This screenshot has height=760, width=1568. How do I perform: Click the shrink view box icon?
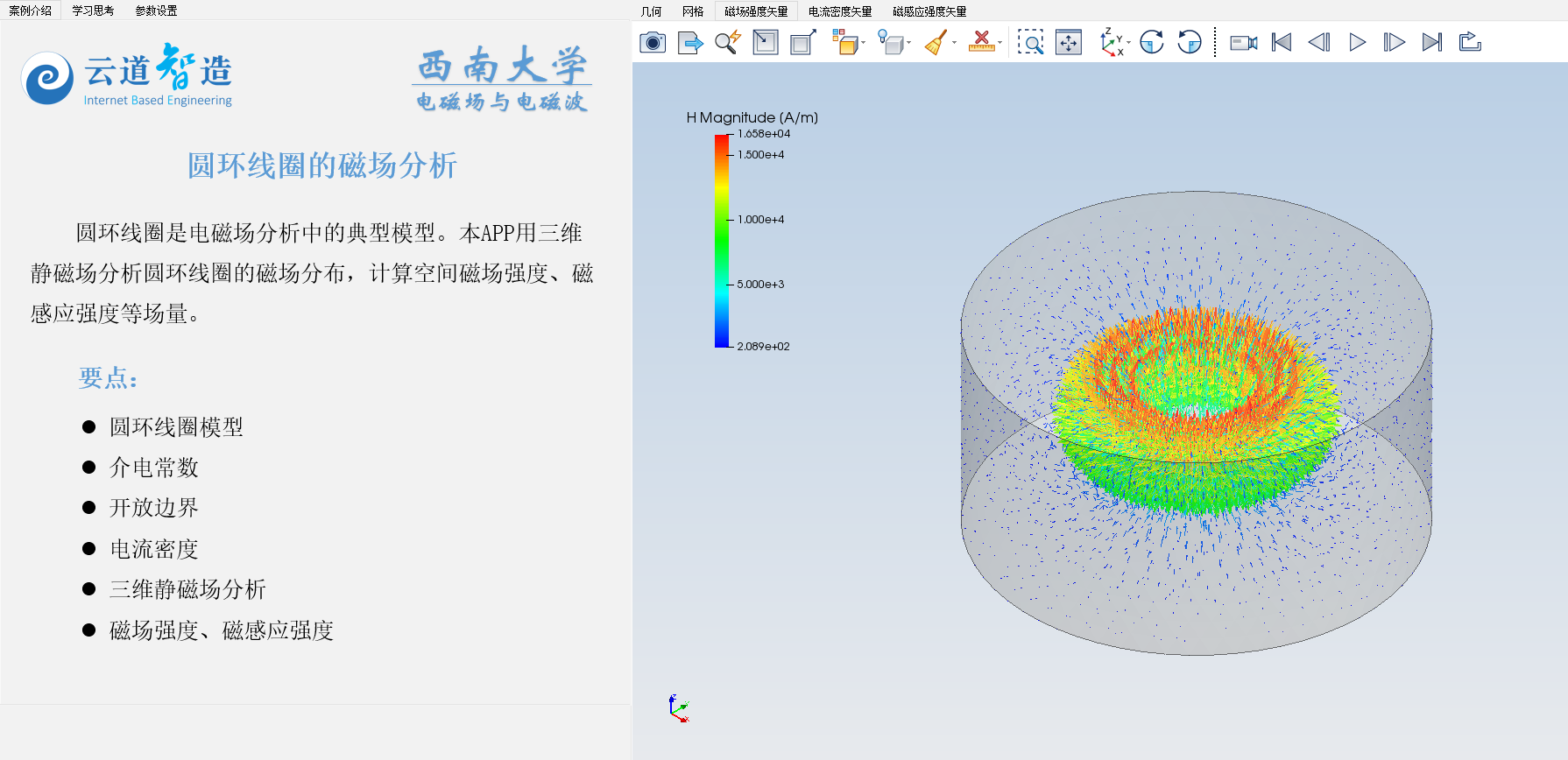(766, 42)
